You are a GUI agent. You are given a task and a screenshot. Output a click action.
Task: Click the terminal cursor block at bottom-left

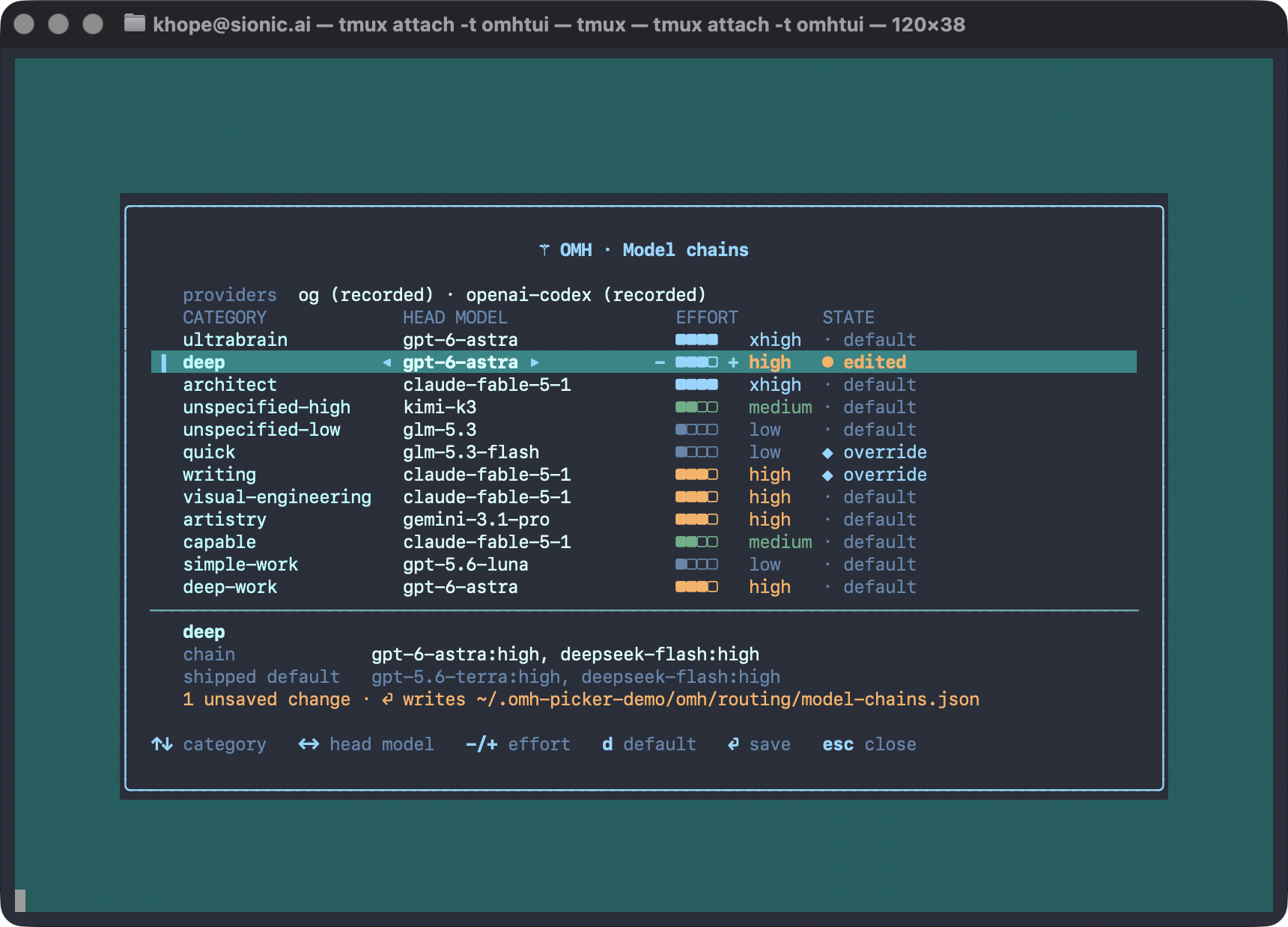click(20, 900)
